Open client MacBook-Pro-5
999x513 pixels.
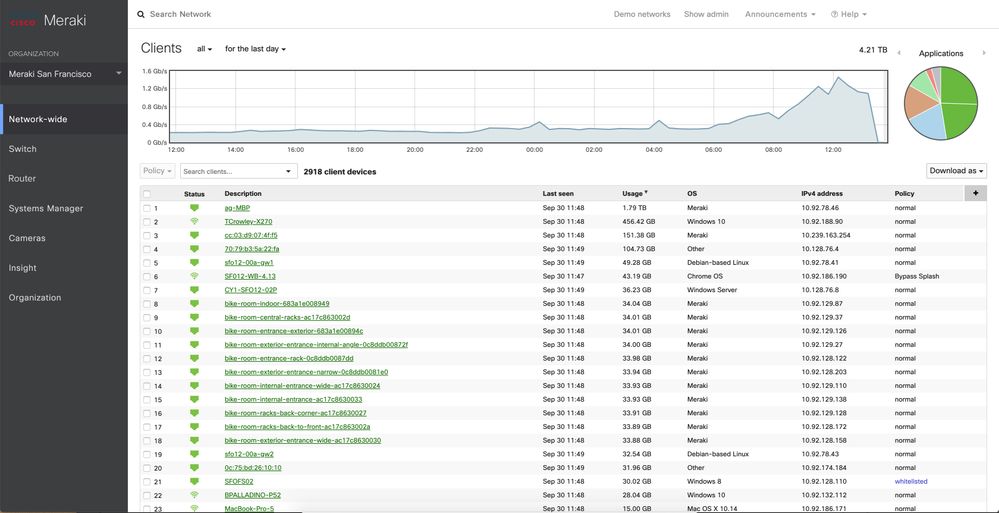(x=249, y=509)
